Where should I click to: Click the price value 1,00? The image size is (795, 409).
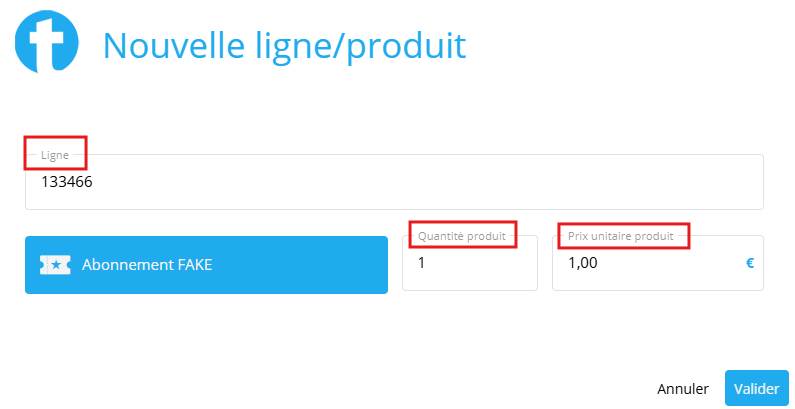pos(583,264)
